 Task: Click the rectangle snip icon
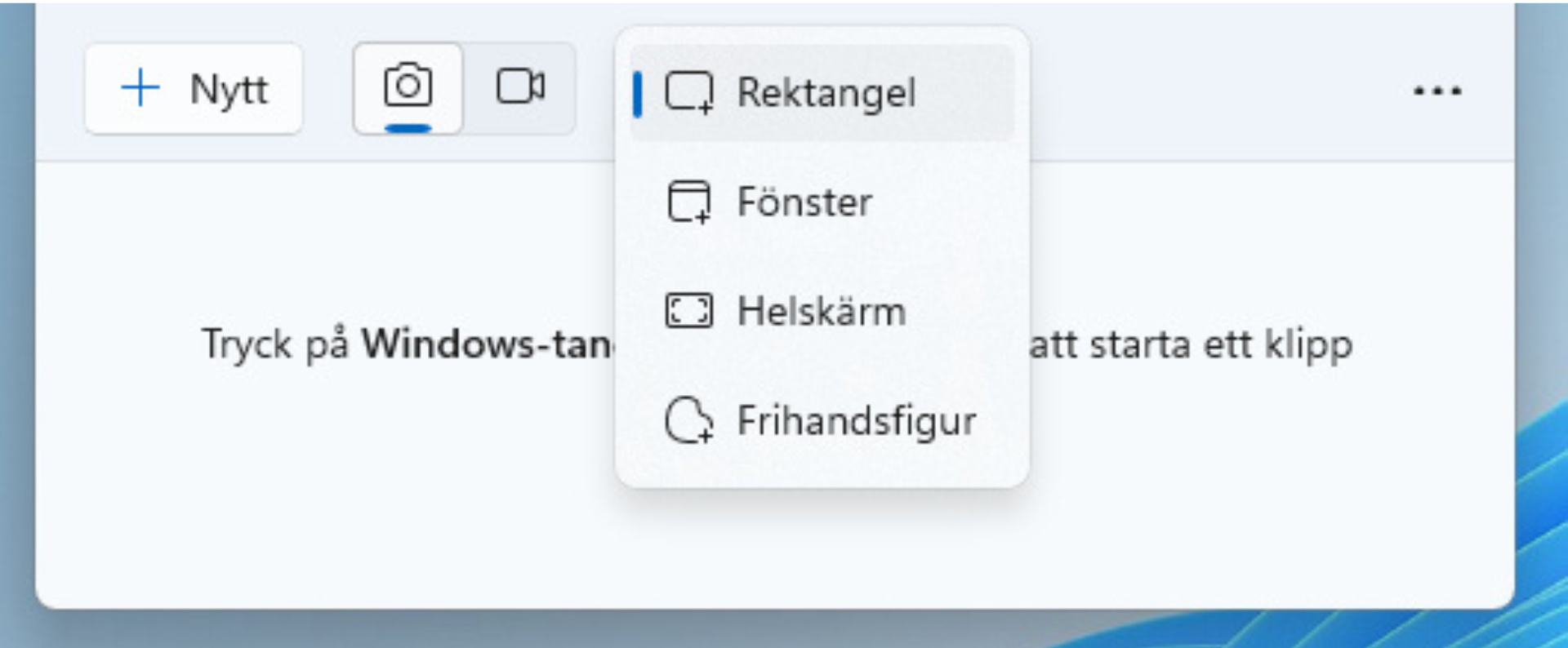point(688,92)
